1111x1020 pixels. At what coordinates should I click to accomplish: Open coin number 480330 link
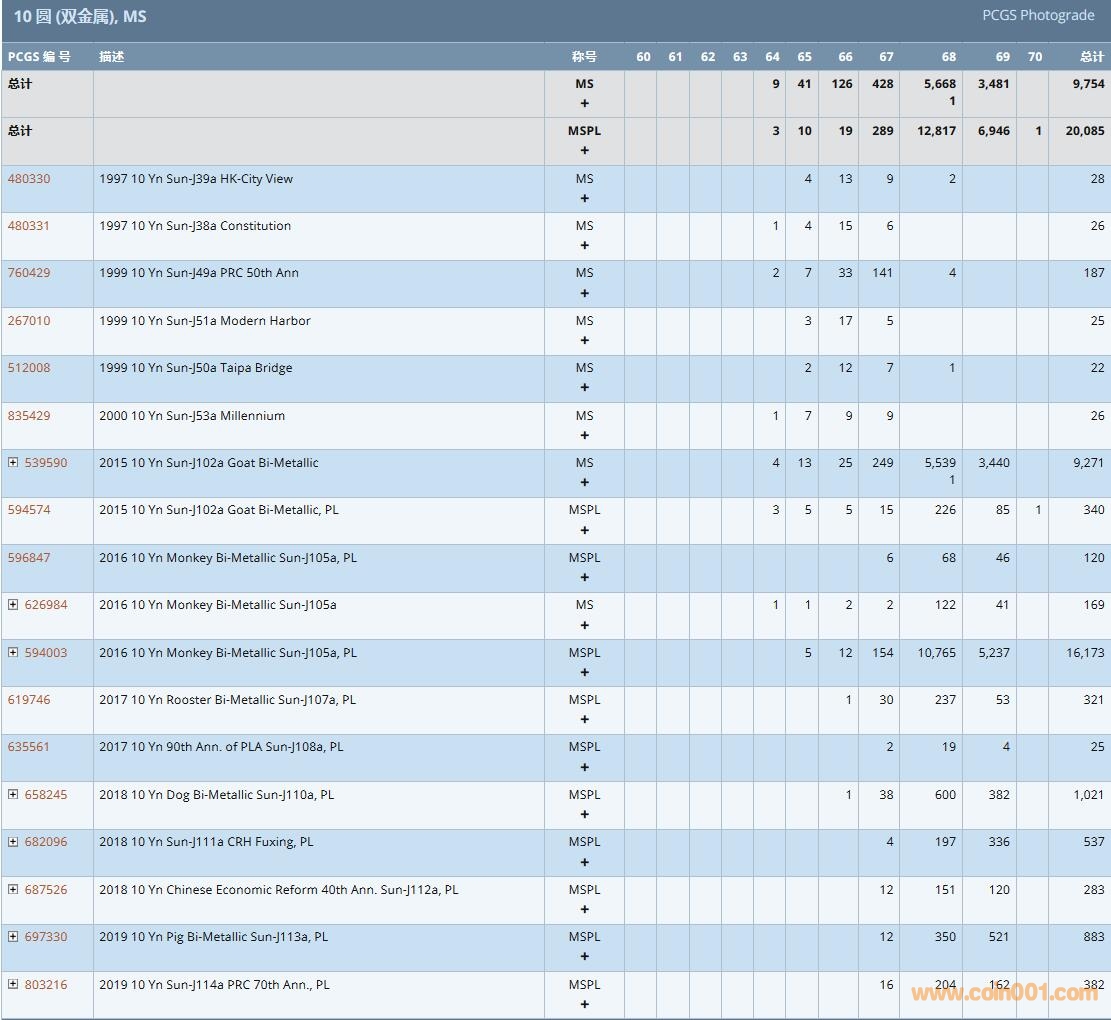coord(29,179)
